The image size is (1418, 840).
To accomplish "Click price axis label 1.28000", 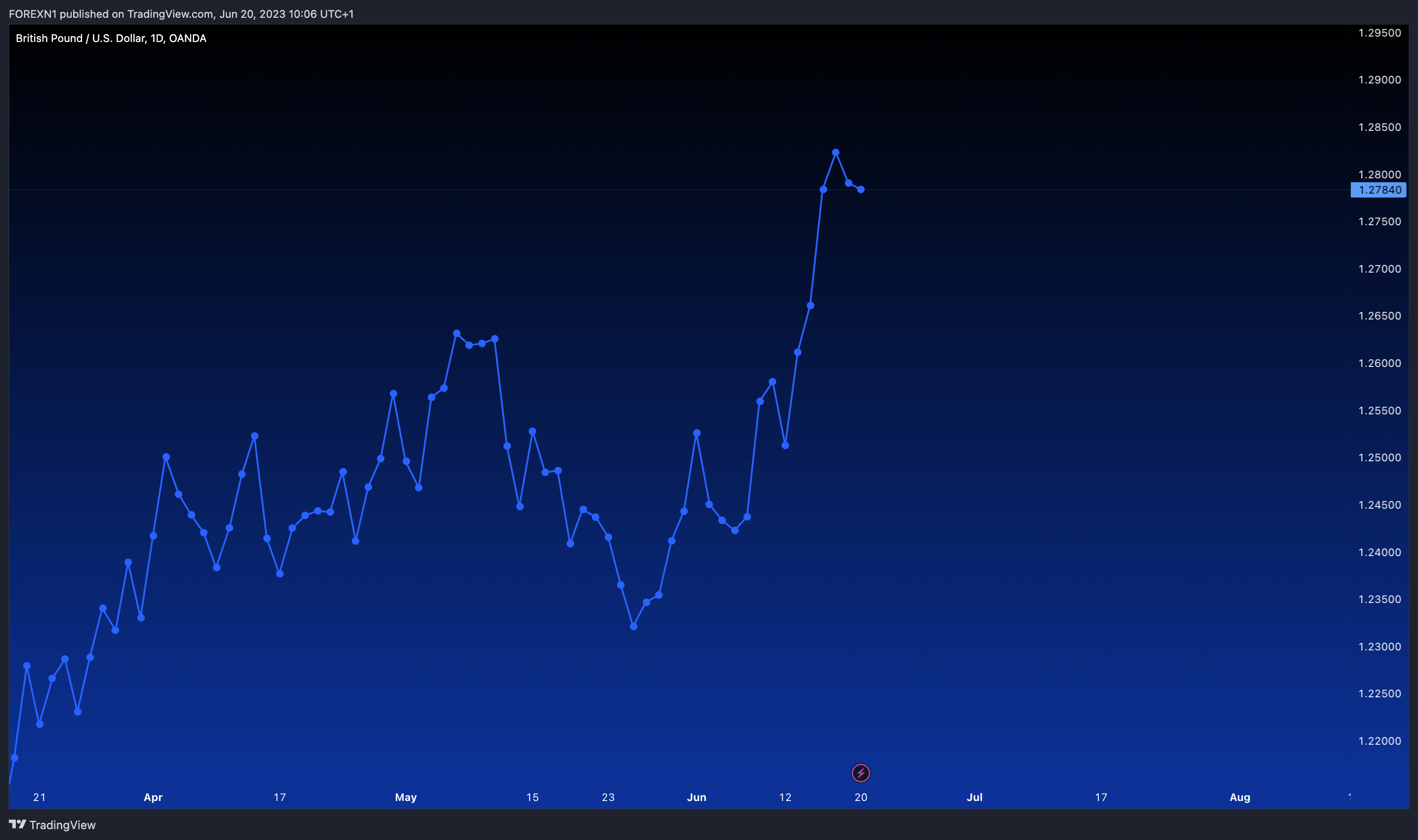I will click(x=1379, y=174).
